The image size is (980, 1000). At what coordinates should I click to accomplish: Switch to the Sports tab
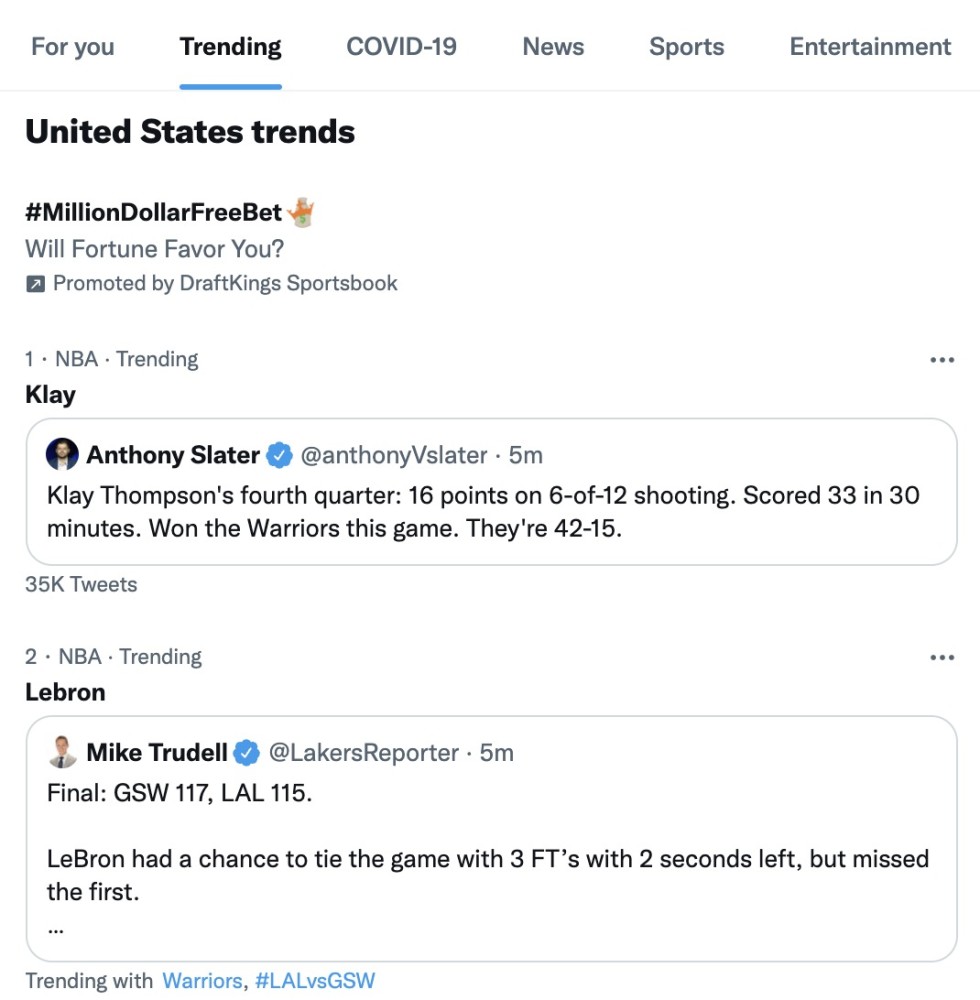tap(687, 47)
